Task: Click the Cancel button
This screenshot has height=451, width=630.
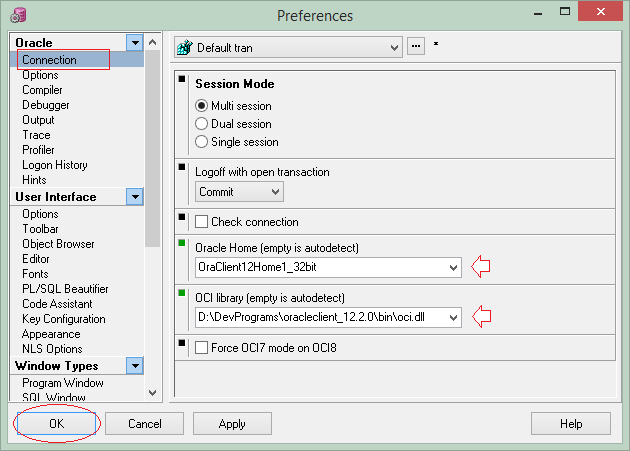Action: click(145, 424)
